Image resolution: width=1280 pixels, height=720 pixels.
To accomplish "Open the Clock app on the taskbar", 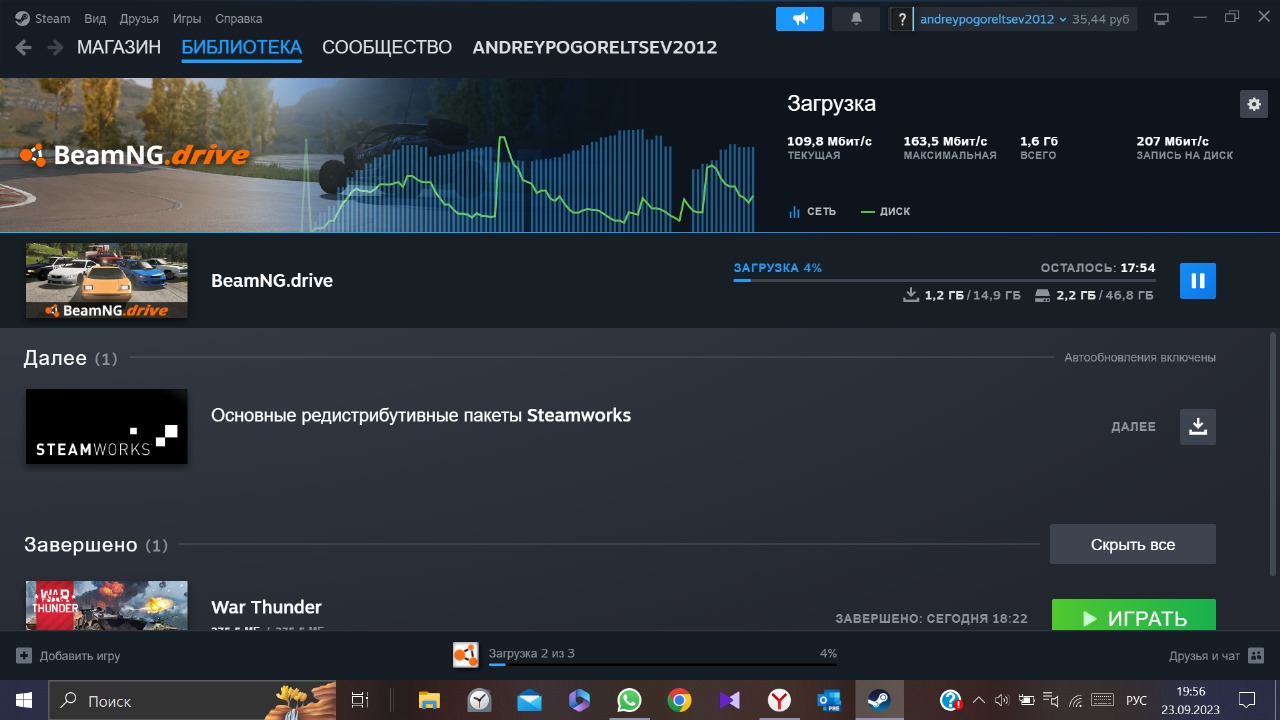I will [480, 700].
